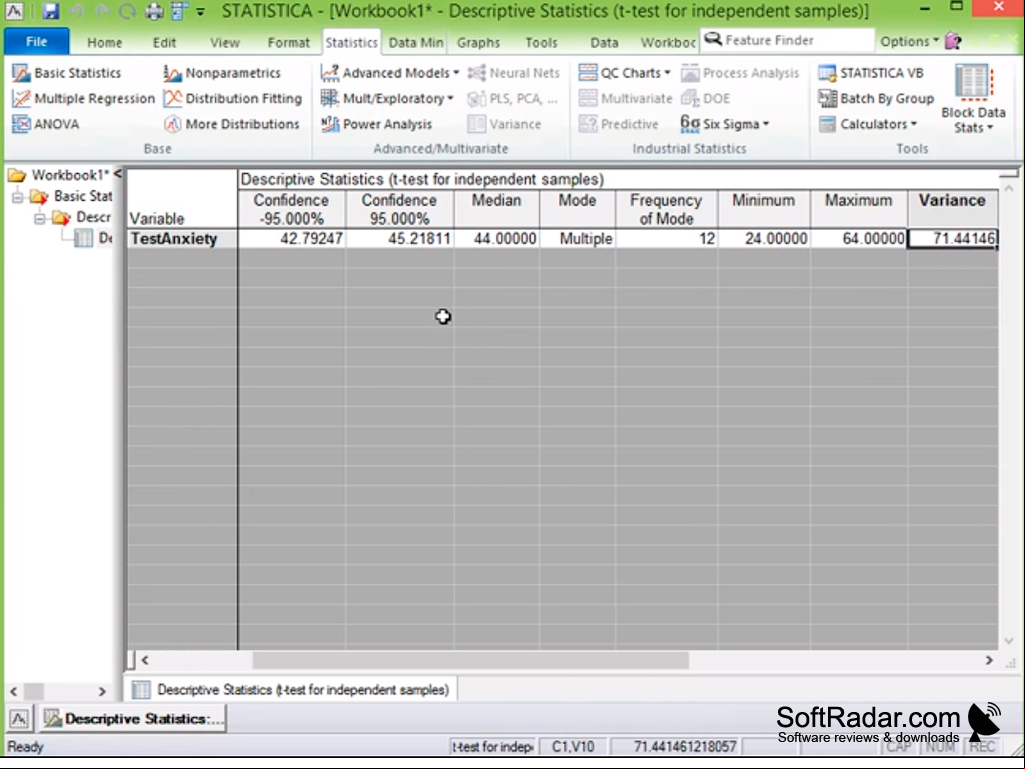1025x769 pixels.
Task: Select the Variance column header
Action: [x=952, y=209]
